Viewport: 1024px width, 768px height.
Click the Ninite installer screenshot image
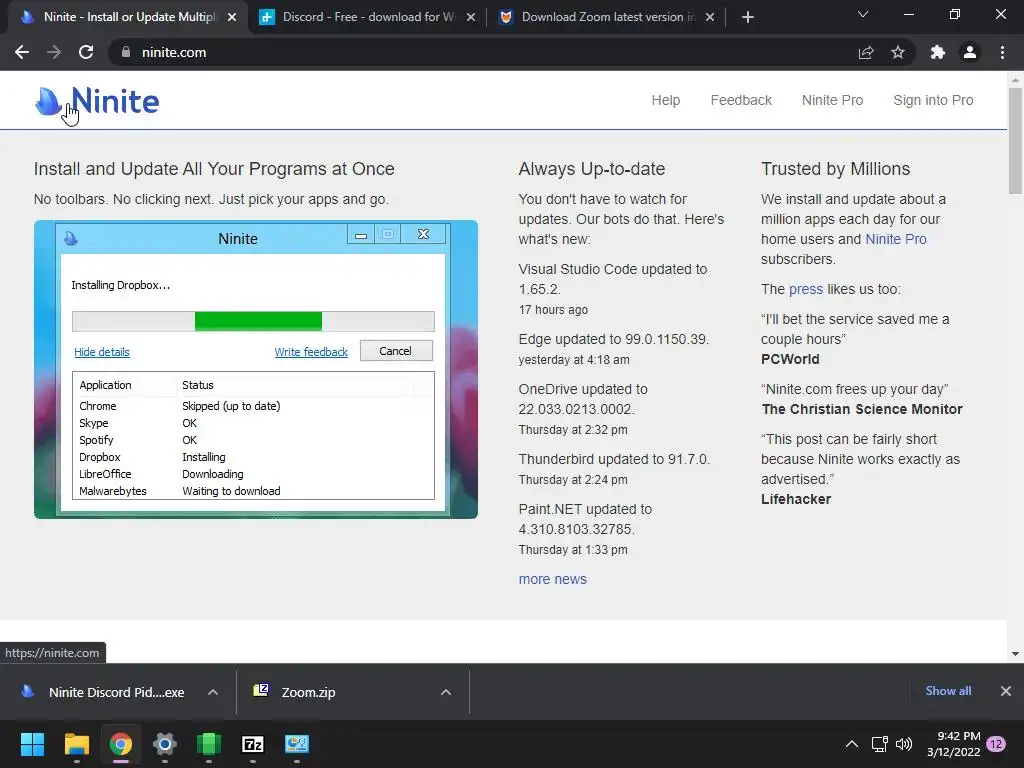click(x=255, y=370)
